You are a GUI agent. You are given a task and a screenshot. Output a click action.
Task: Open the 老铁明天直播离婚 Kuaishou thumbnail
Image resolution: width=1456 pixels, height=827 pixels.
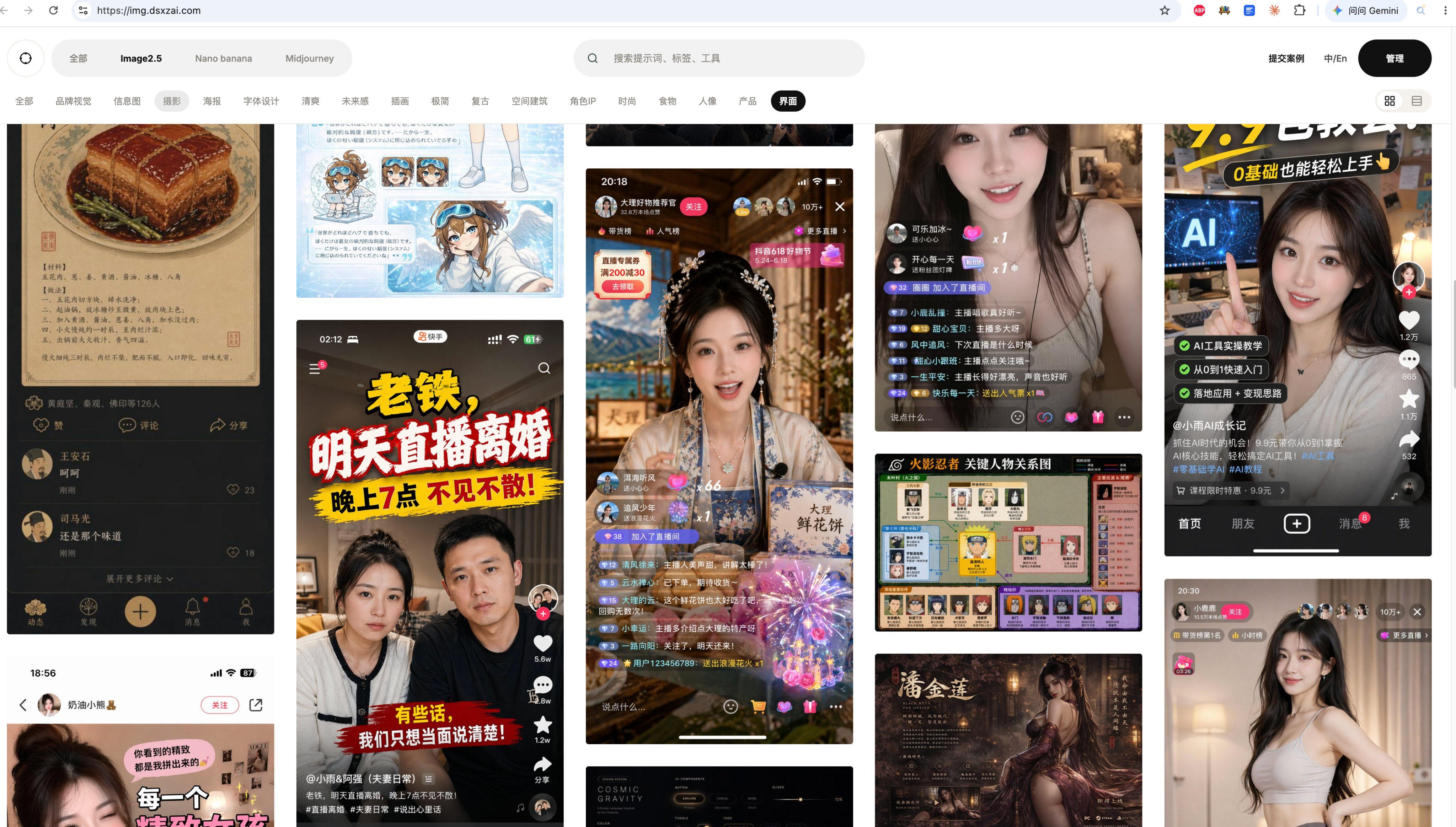tap(430, 573)
